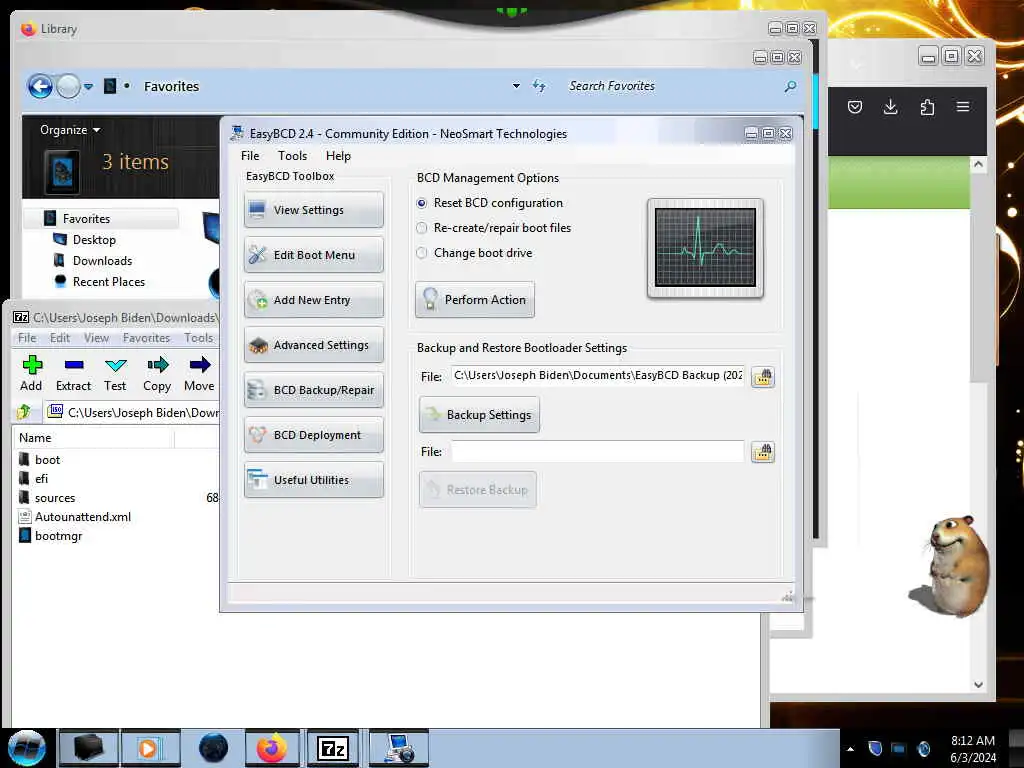Image resolution: width=1024 pixels, height=768 pixels.
Task: Open EasyBCD Tools menu
Action: click(293, 155)
